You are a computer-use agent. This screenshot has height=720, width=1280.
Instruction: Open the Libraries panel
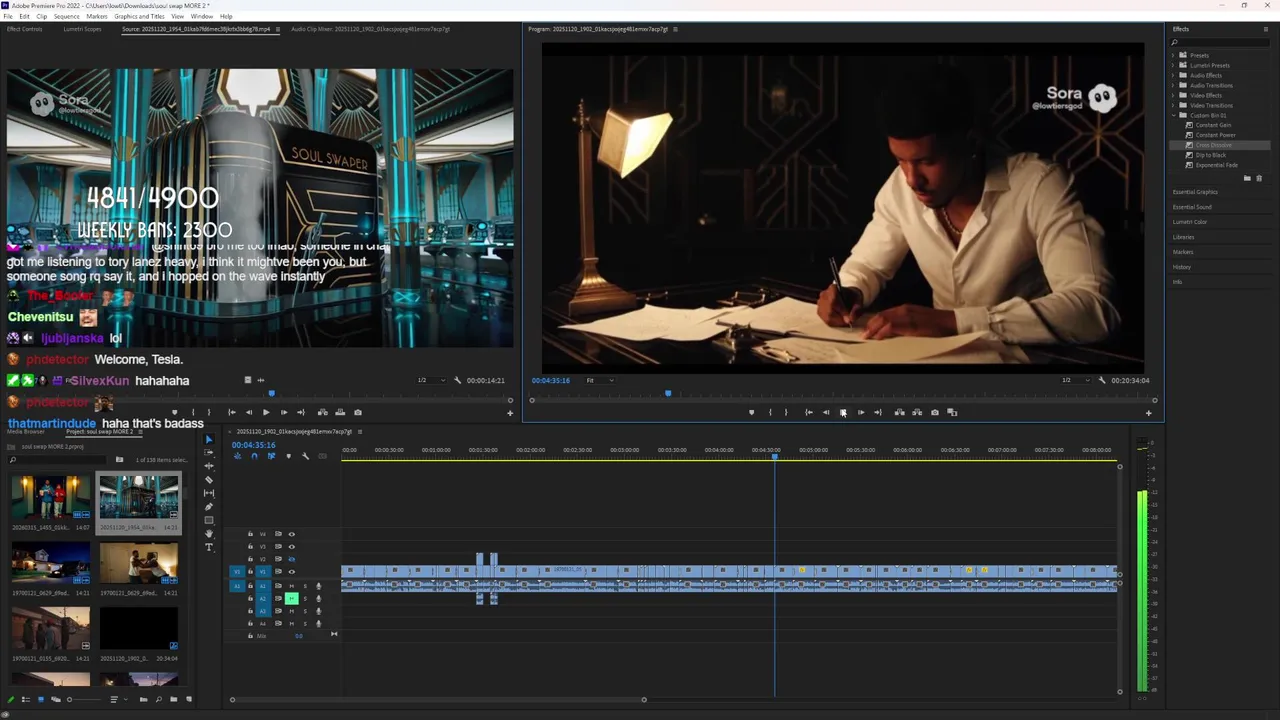pyautogui.click(x=1184, y=237)
